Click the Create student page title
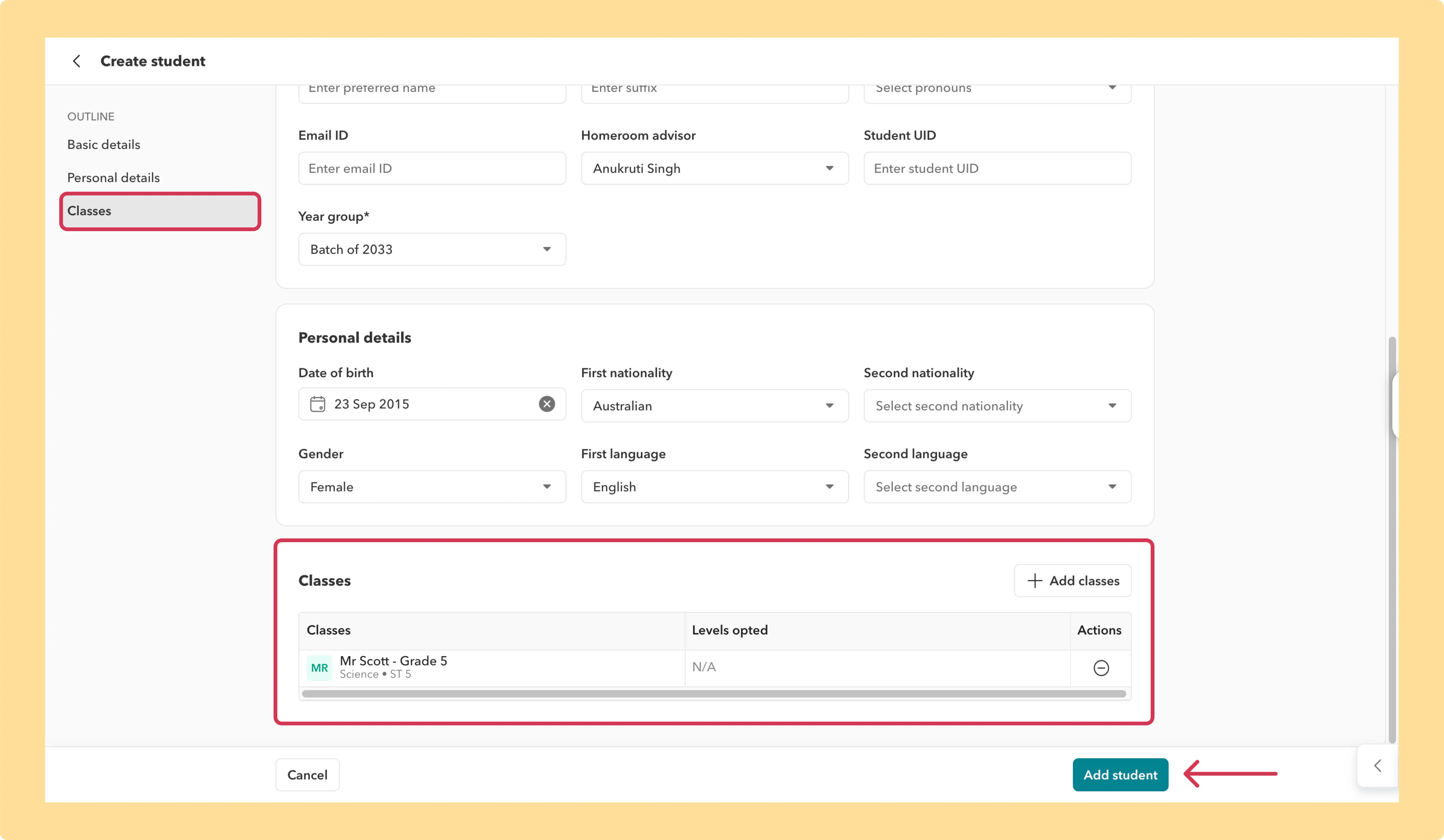This screenshot has width=1444, height=840. pos(153,61)
